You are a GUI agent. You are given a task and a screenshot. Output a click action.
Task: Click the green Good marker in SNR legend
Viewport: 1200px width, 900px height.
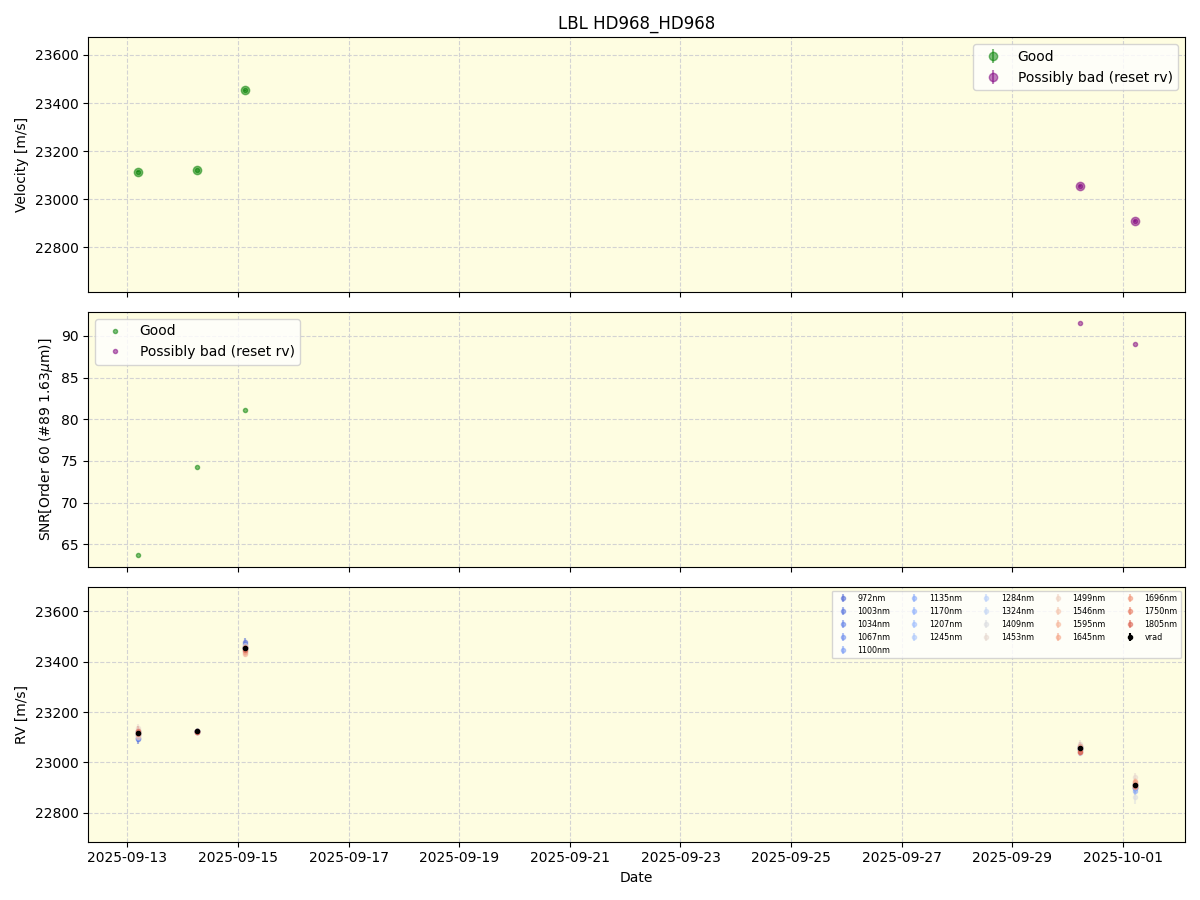pyautogui.click(x=115, y=331)
